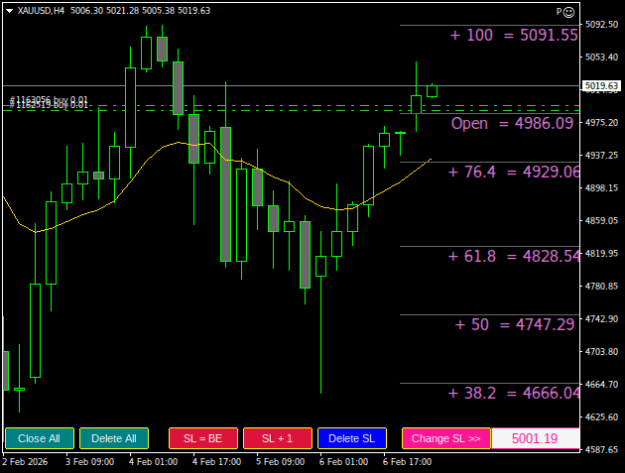This screenshot has width=625, height=473.
Task: Click the Open = 4986.09 level label
Action: click(x=512, y=123)
